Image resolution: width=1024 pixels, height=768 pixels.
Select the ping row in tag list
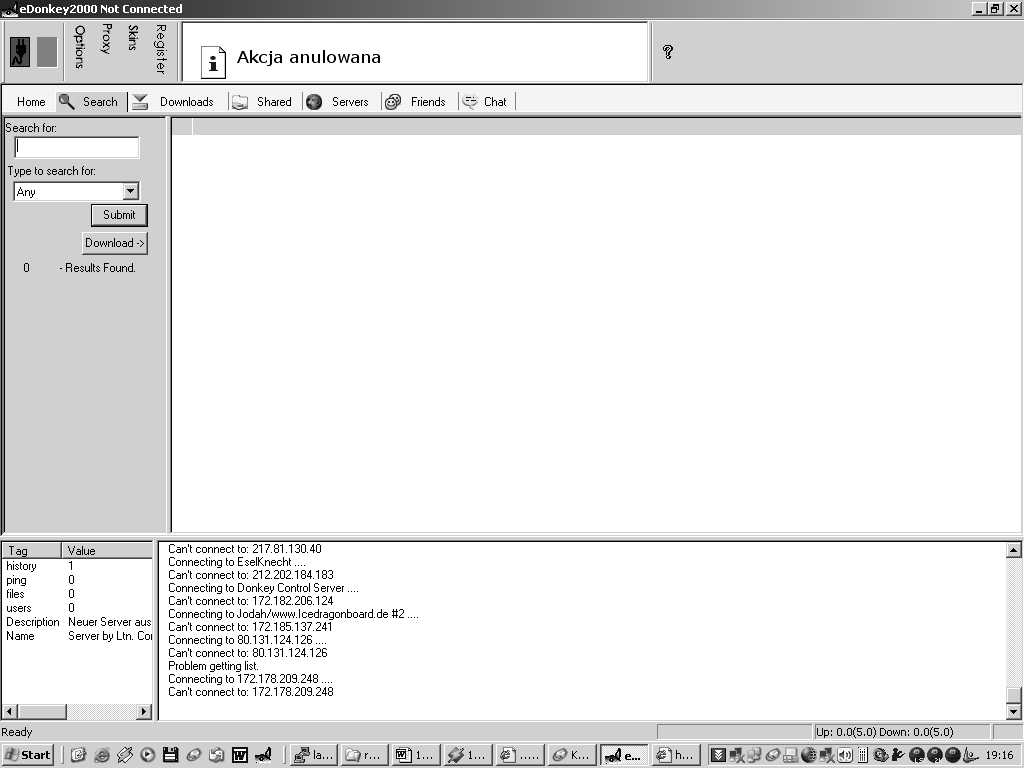[77, 580]
